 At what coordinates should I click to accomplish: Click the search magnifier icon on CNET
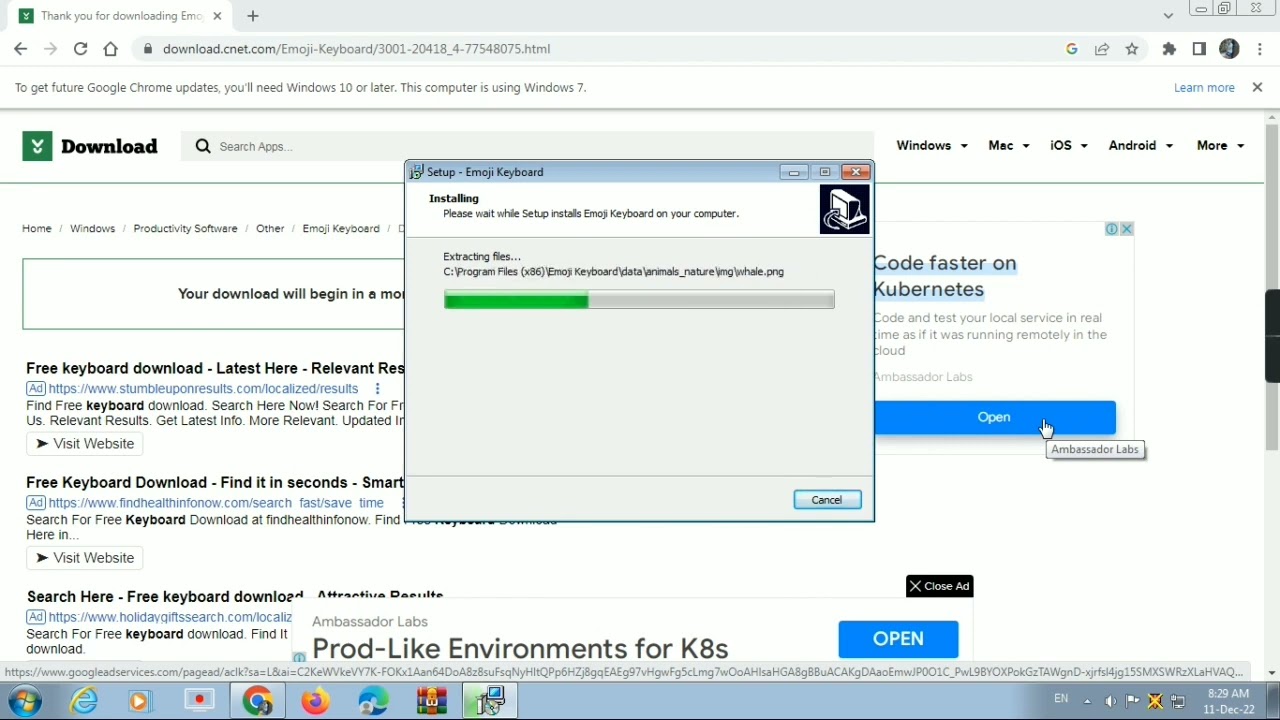point(203,146)
